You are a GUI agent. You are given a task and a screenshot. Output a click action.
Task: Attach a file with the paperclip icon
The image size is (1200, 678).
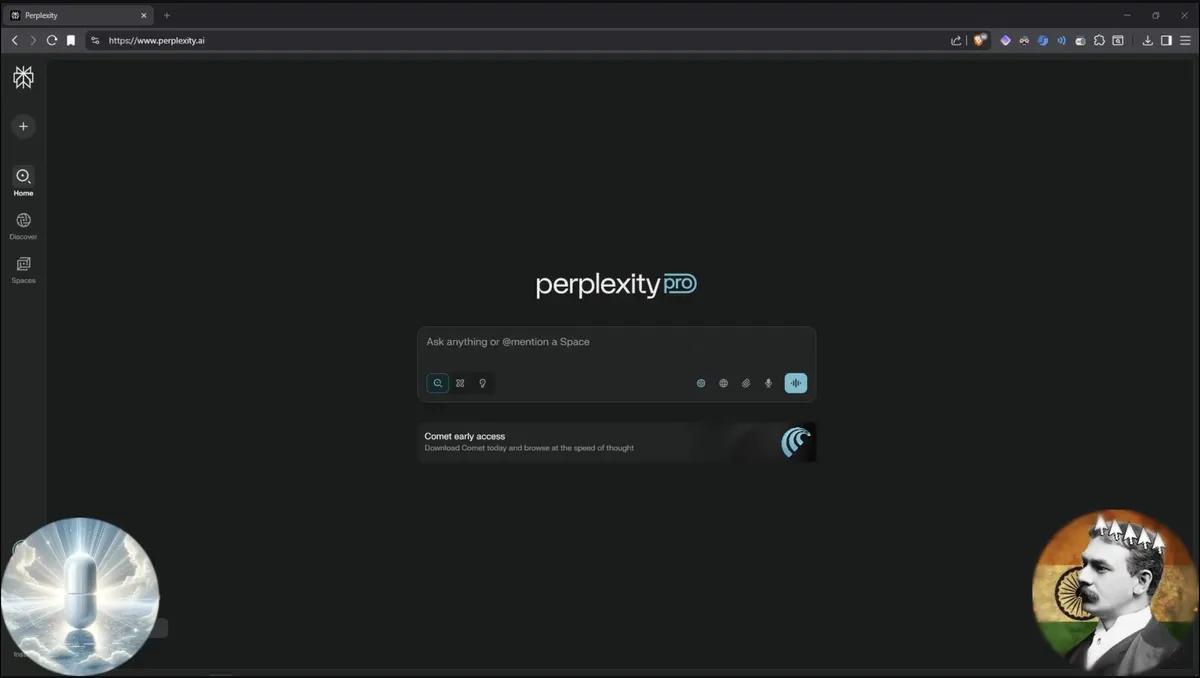(x=745, y=383)
